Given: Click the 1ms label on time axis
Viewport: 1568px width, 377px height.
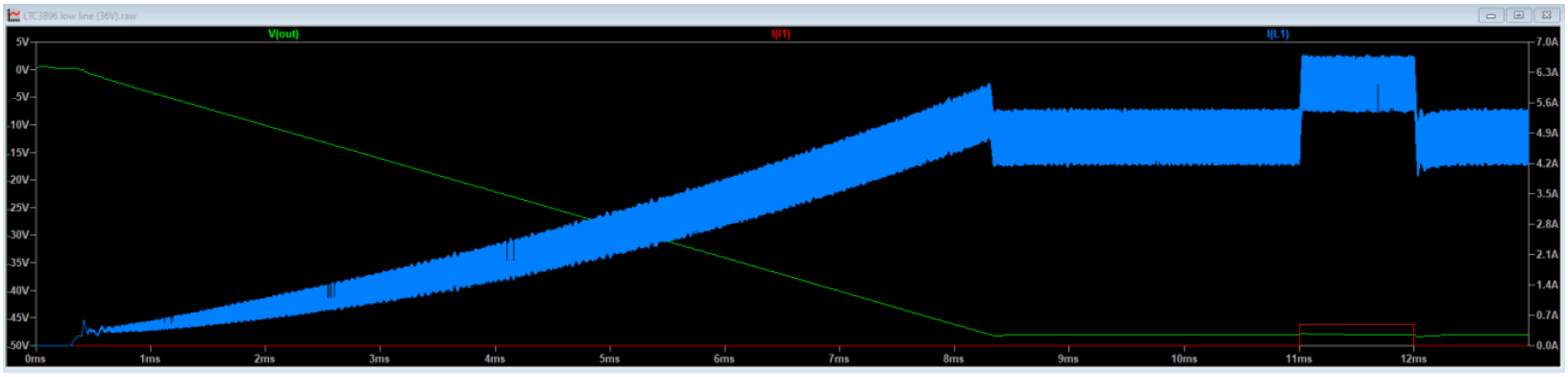Looking at the screenshot, I should [150, 359].
